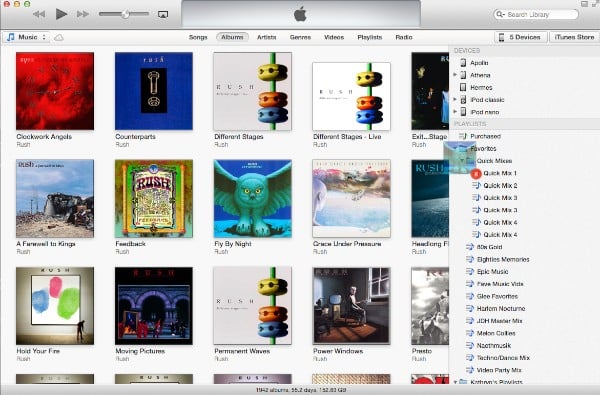Open the Grace Under Pressure album
Viewport: 600px width, 395px height.
tap(351, 198)
